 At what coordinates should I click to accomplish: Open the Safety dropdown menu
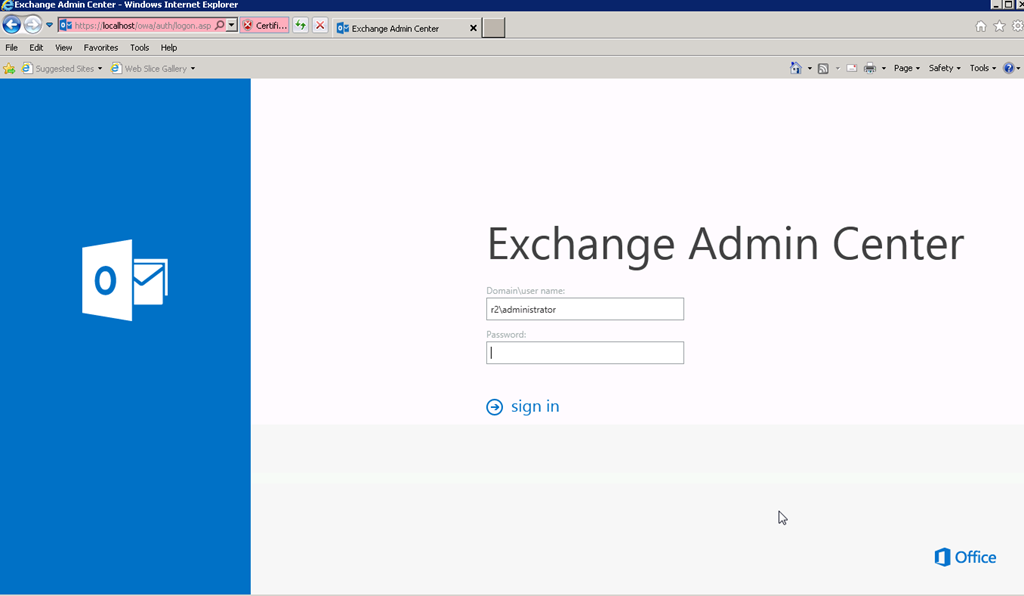click(x=944, y=68)
